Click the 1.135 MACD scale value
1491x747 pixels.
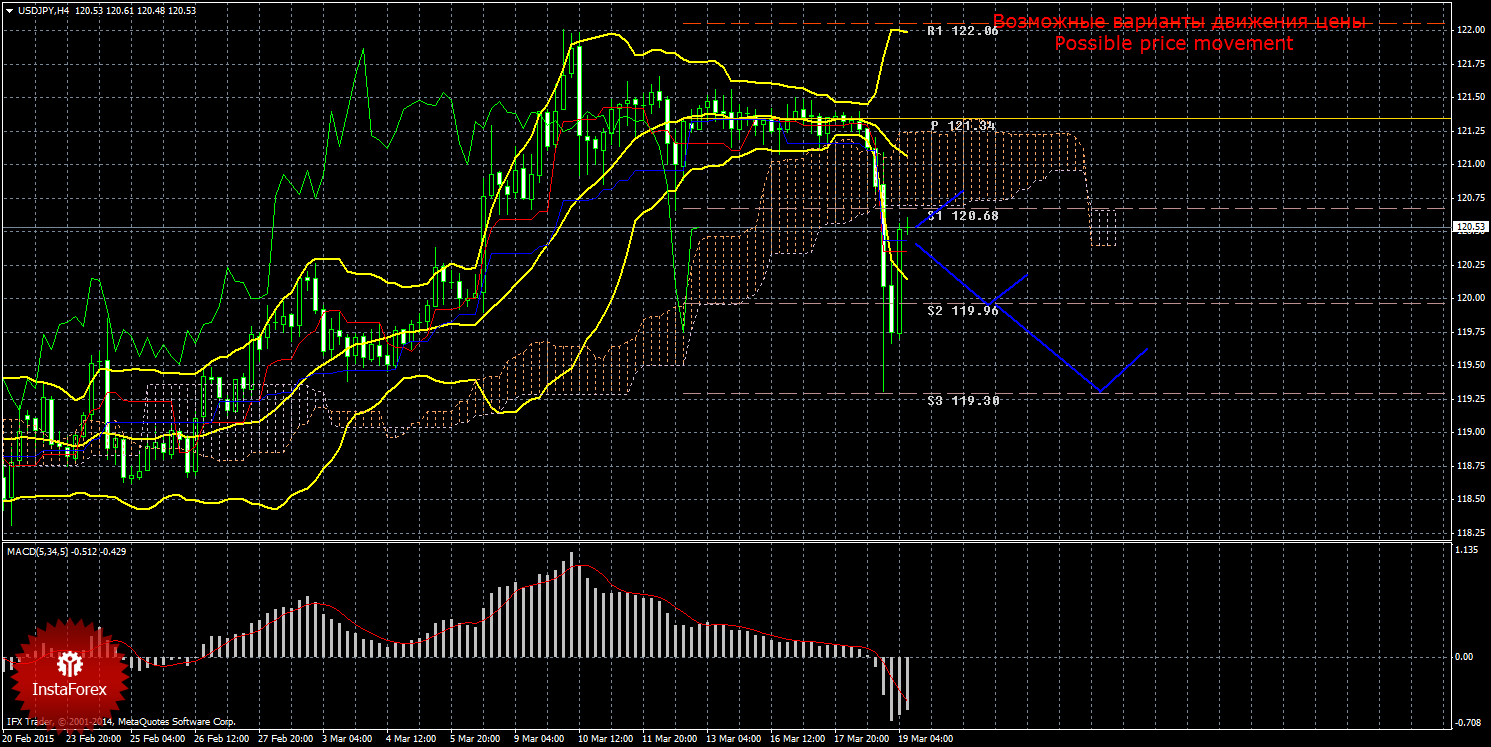tap(1467, 550)
